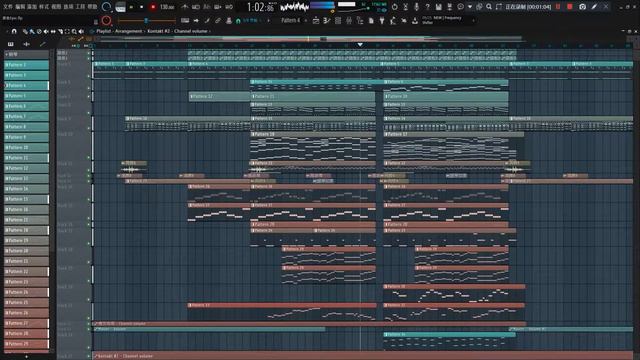The height and width of the screenshot is (360, 640).
Task: Open recorder pen annotation tool
Action: click(x=595, y=7)
